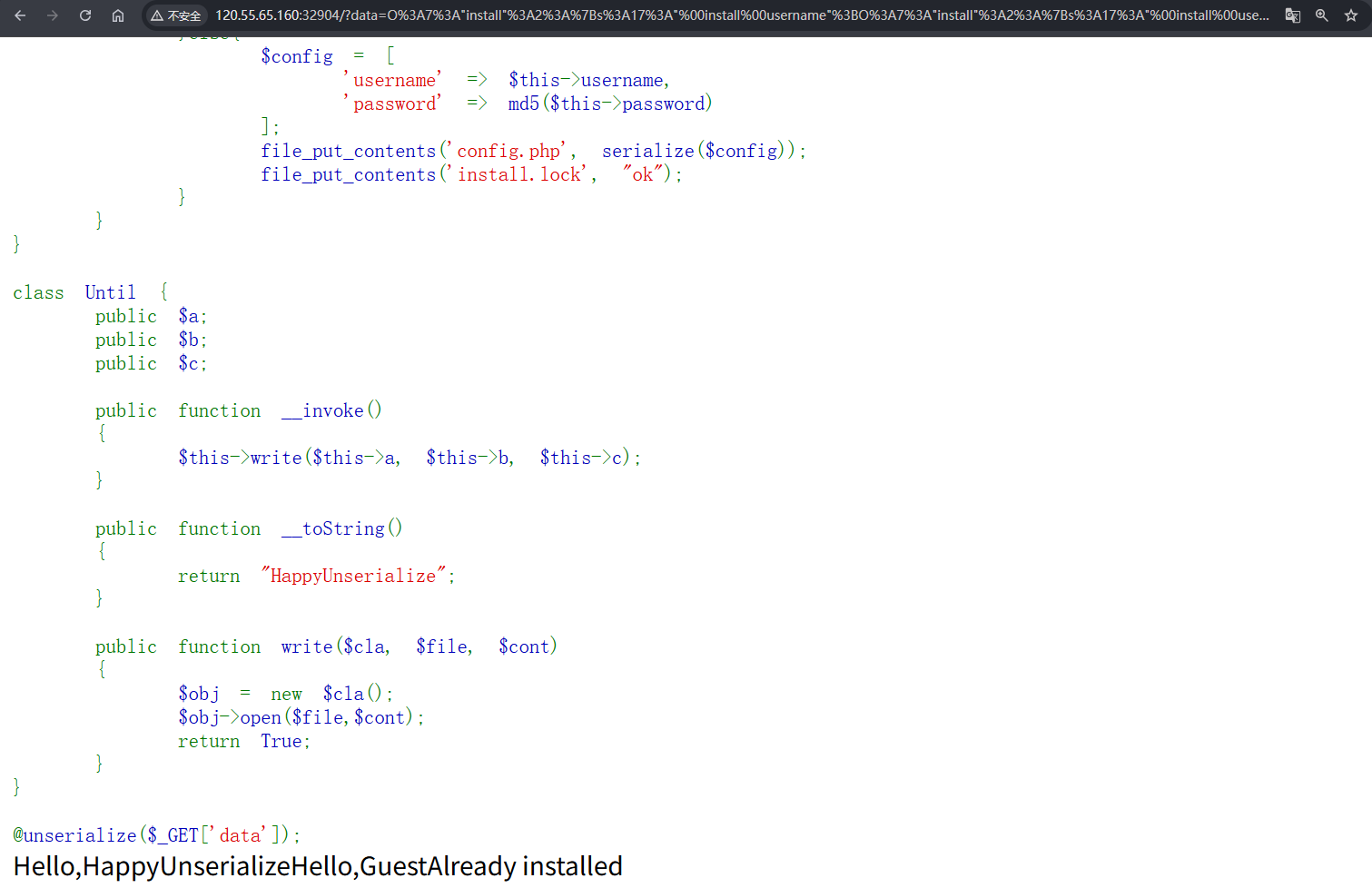Viewport: 1372px width, 888px height.
Task: Click the $obj->open($file,$cont) line
Action: (x=301, y=717)
